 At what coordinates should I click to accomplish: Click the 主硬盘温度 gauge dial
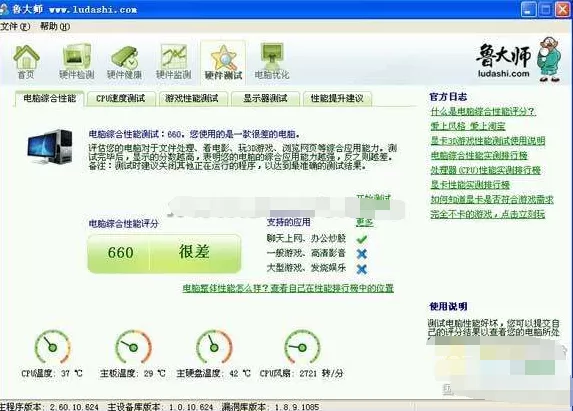pos(214,347)
